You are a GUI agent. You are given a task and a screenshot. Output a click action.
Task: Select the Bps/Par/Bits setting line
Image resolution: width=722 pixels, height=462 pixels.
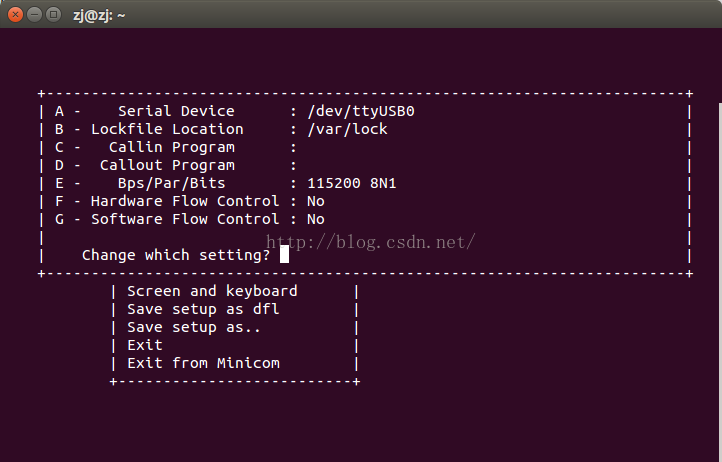pos(226,183)
